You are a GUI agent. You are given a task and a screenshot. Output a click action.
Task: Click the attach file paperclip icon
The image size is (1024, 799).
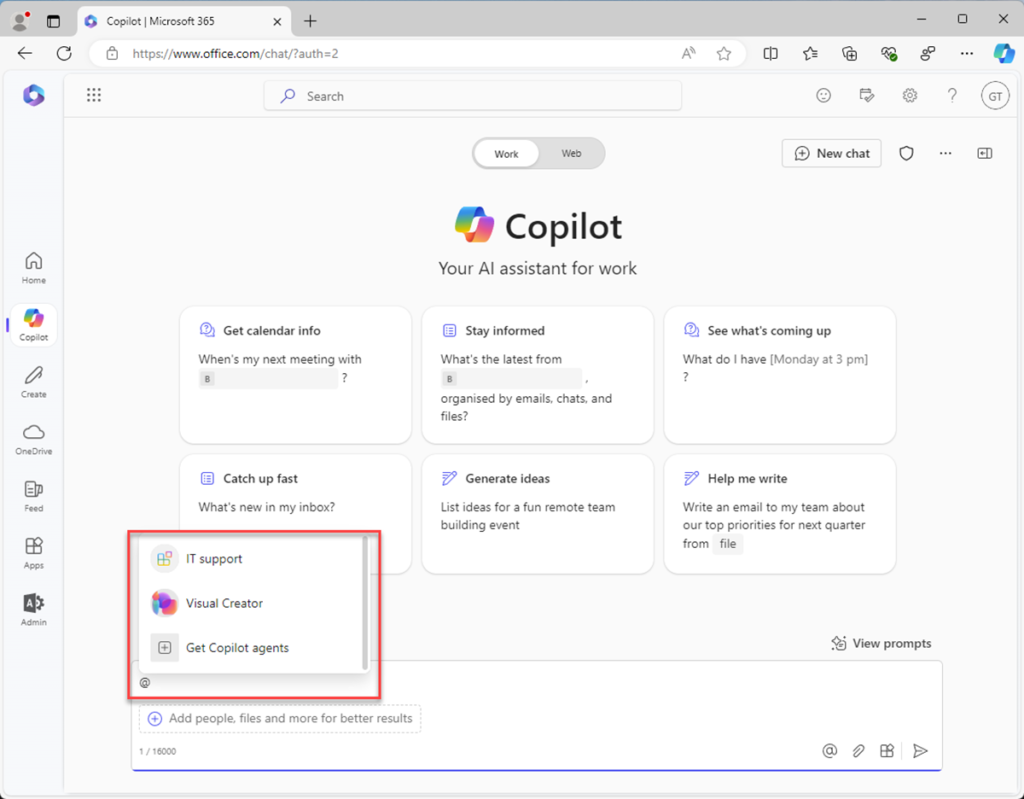(x=858, y=751)
